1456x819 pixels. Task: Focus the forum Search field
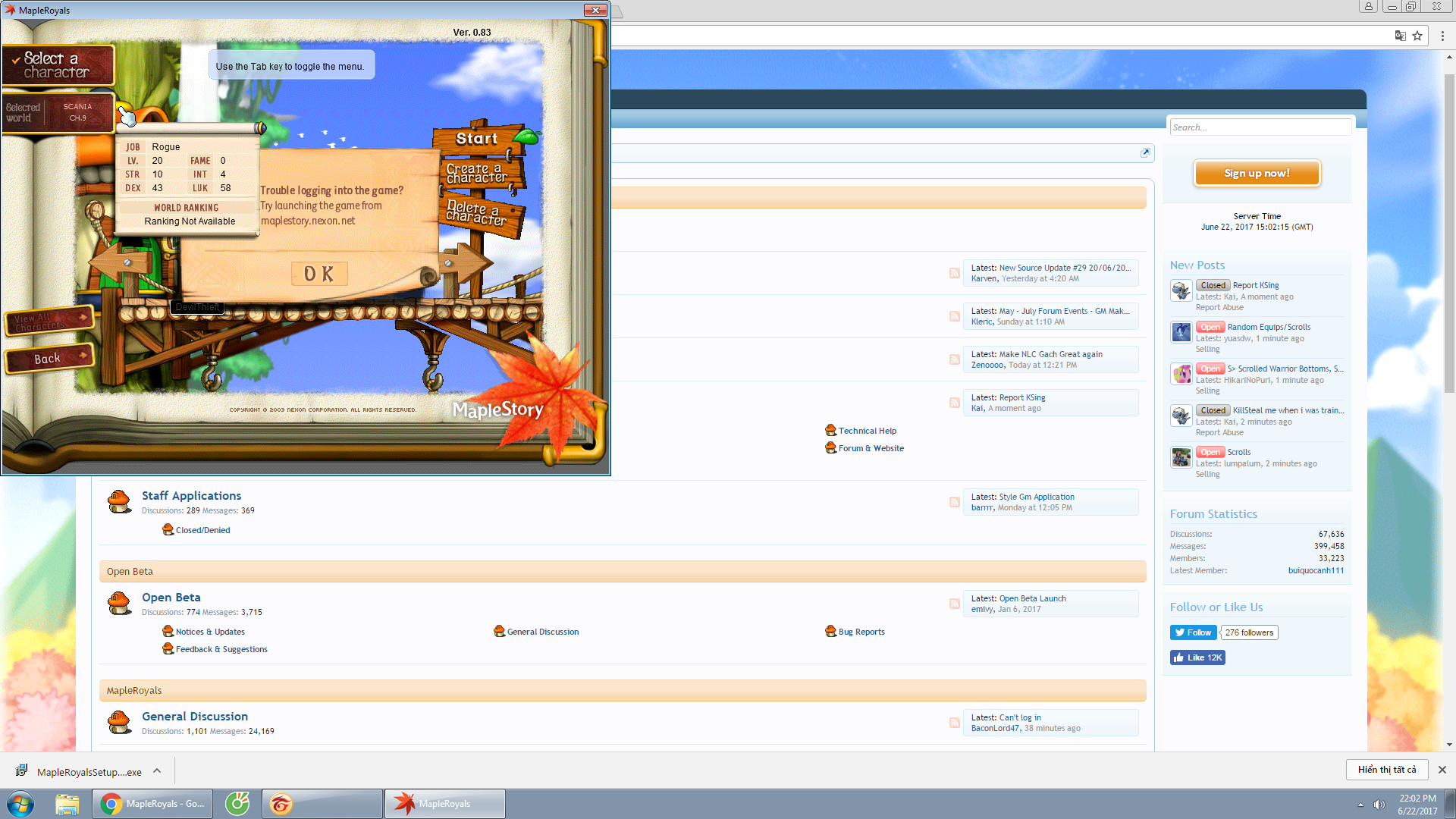pyautogui.click(x=1260, y=127)
